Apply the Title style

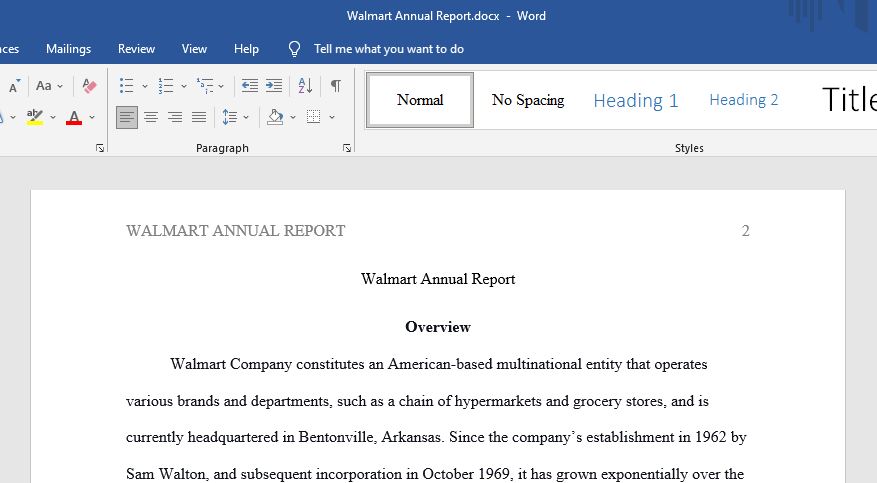click(x=849, y=100)
